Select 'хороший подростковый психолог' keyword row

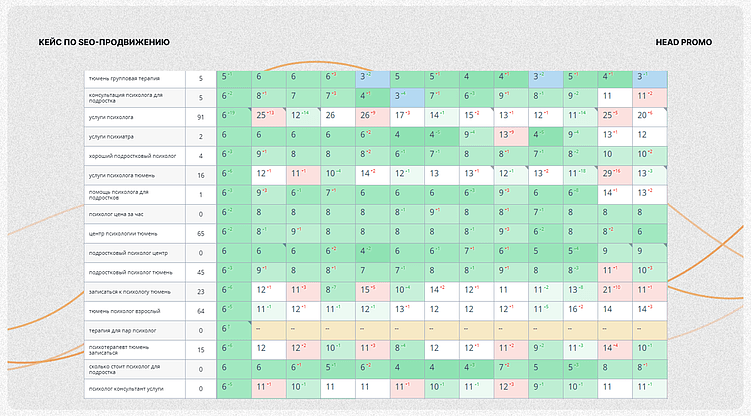click(x=130, y=155)
